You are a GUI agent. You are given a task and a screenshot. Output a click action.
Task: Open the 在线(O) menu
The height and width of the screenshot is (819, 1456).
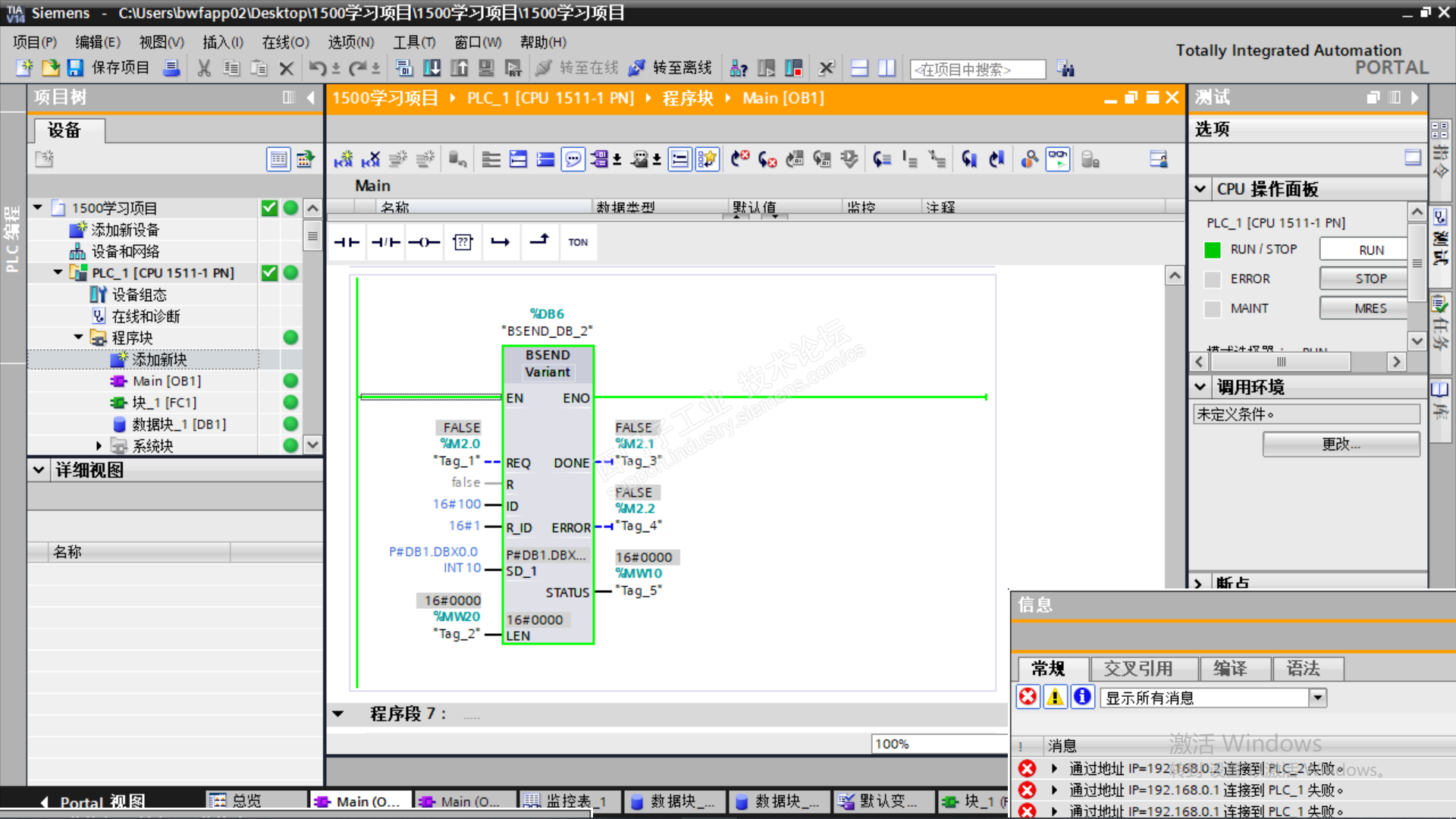285,42
